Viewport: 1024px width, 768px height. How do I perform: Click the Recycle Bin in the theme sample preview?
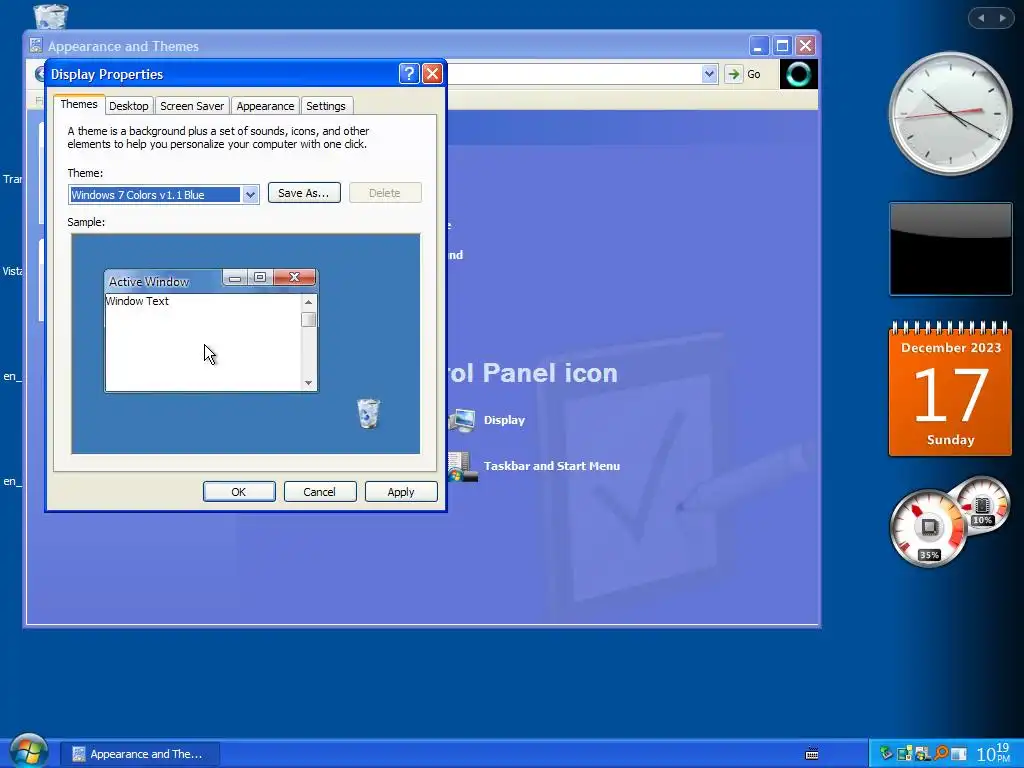[x=368, y=413]
